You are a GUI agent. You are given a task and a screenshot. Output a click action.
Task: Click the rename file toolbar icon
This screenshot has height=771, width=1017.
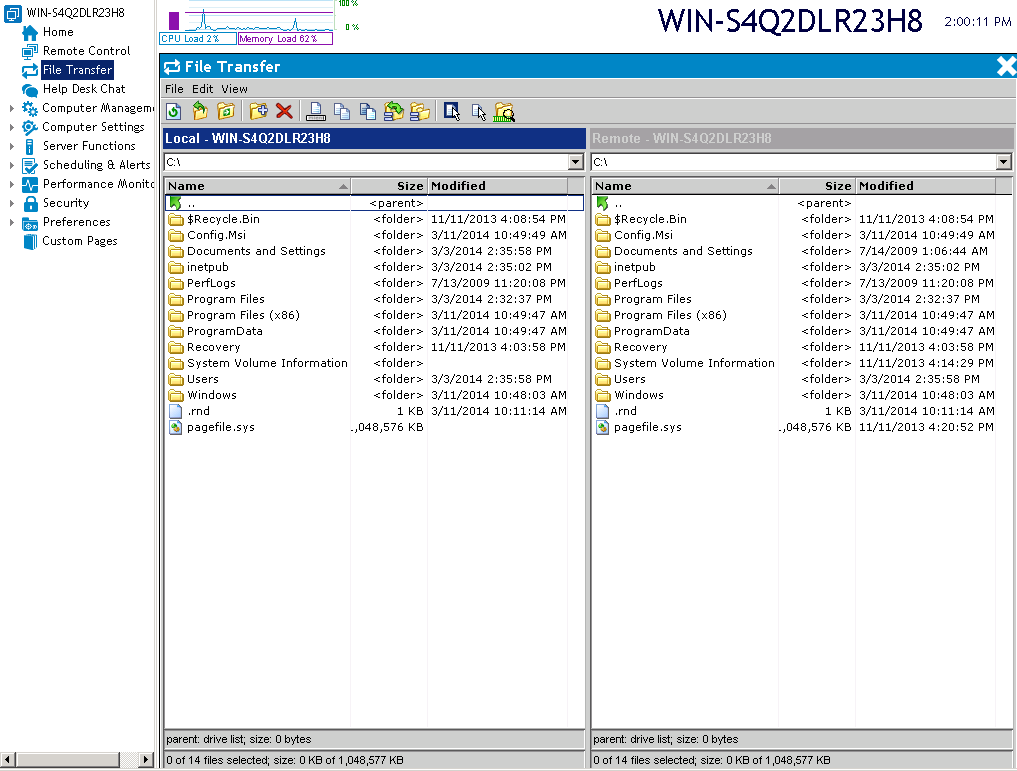coord(316,112)
